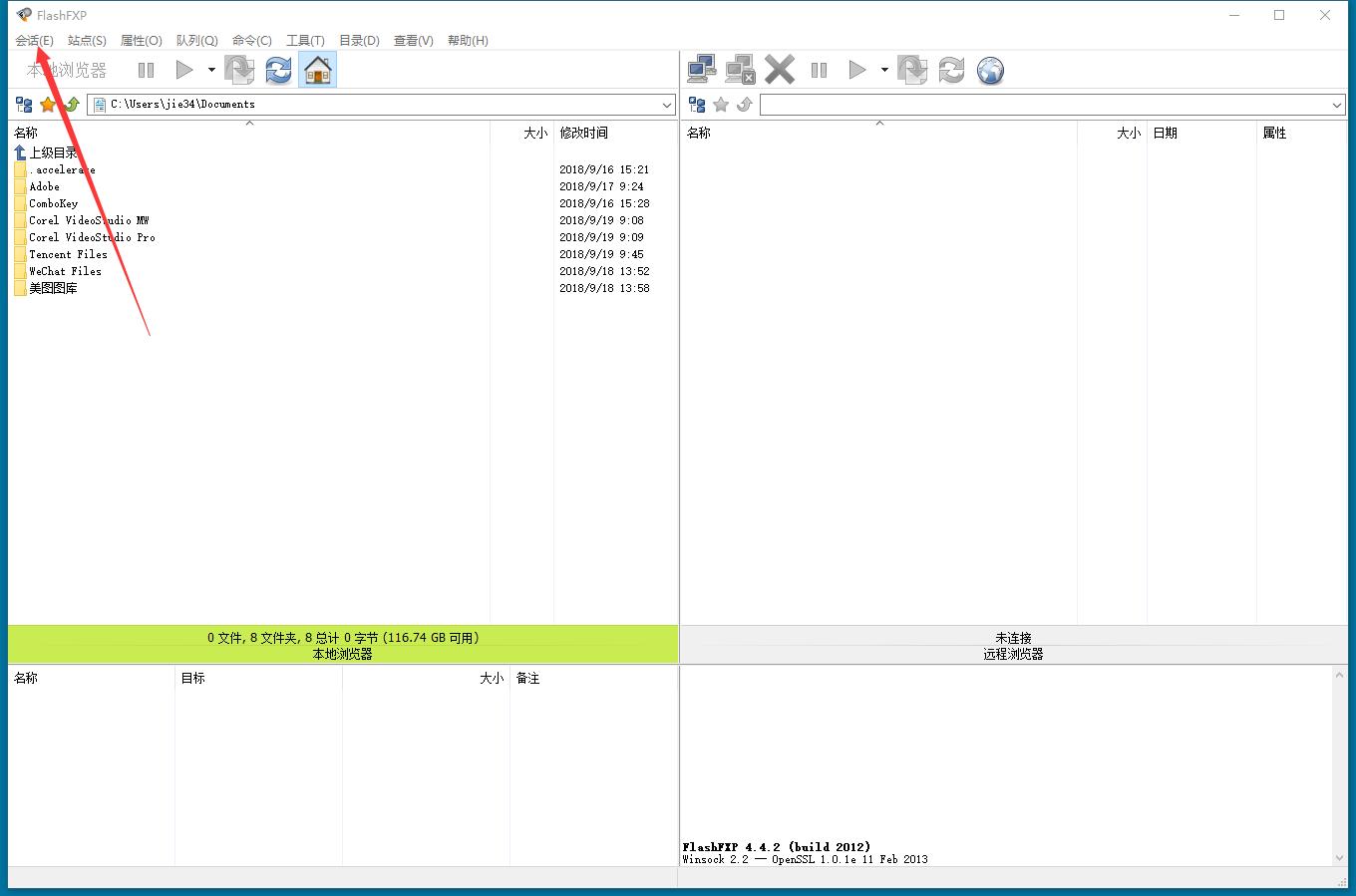This screenshot has width=1356, height=896.
Task: Click the queue pane's 大小 column header
Action: click(426, 678)
